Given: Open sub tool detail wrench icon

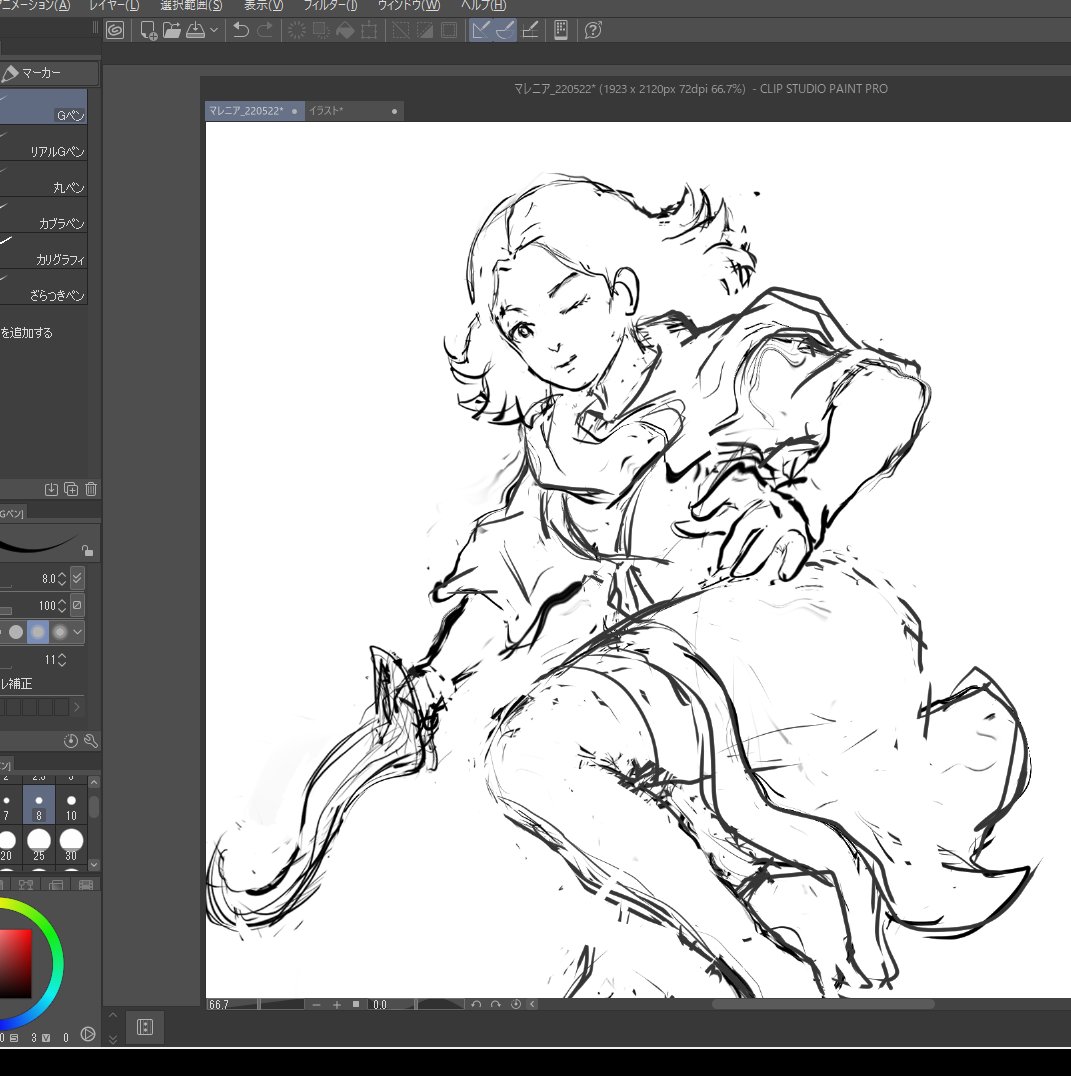Looking at the screenshot, I should click(91, 740).
